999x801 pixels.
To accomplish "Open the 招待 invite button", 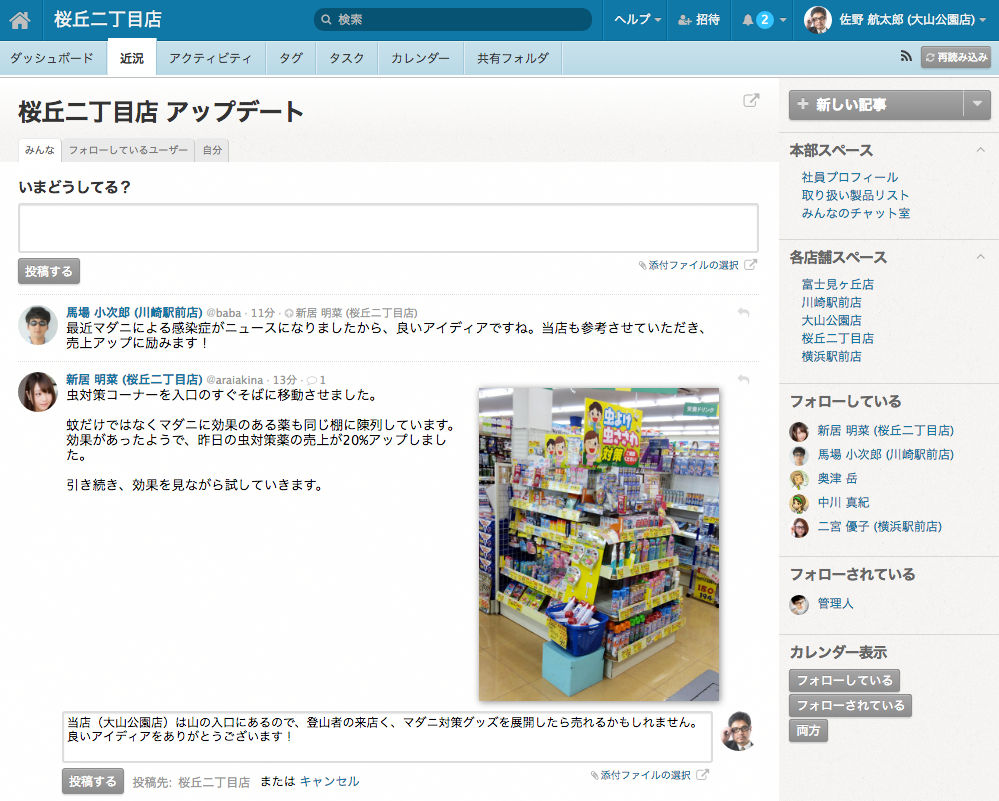I will pyautogui.click(x=699, y=20).
